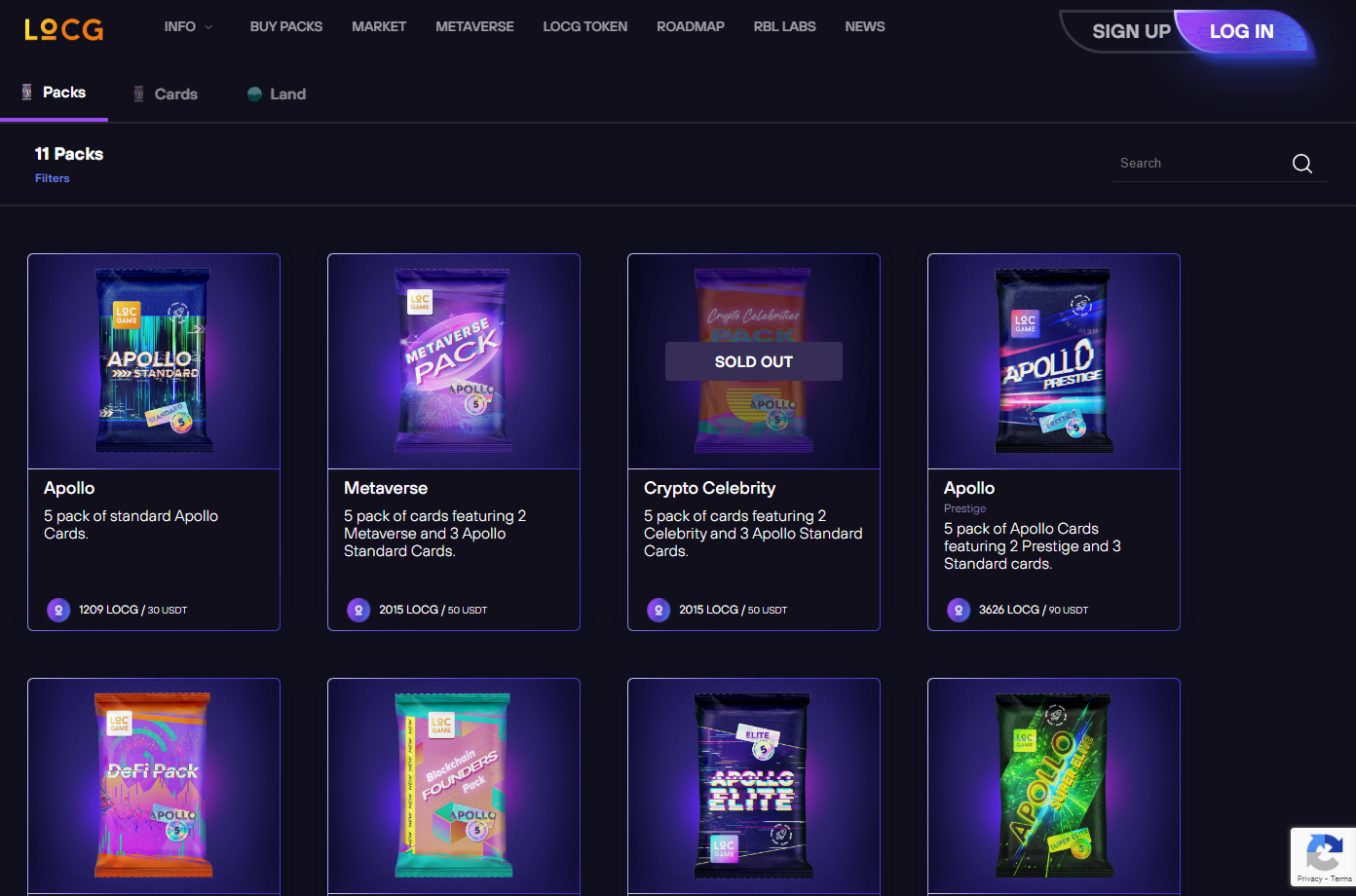Image resolution: width=1356 pixels, height=896 pixels.
Task: Open the NEWS section
Action: [864, 26]
